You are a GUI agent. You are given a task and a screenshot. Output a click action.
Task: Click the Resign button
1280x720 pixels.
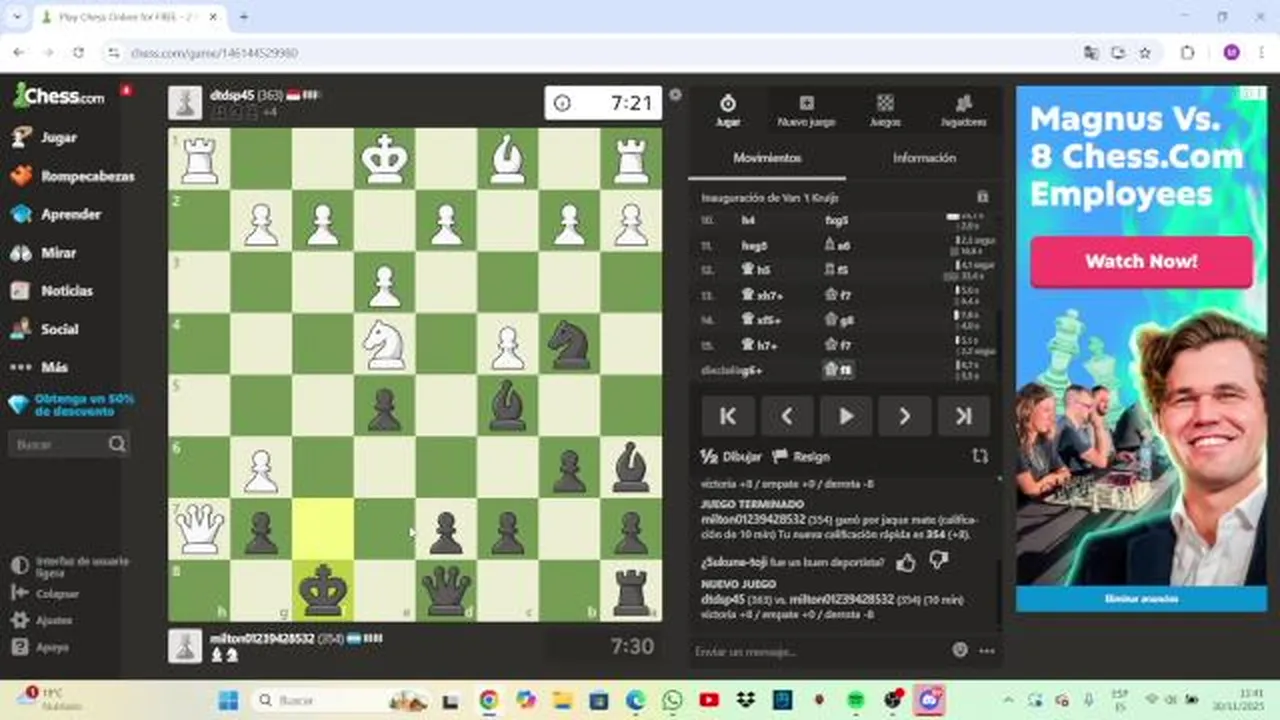click(x=802, y=456)
